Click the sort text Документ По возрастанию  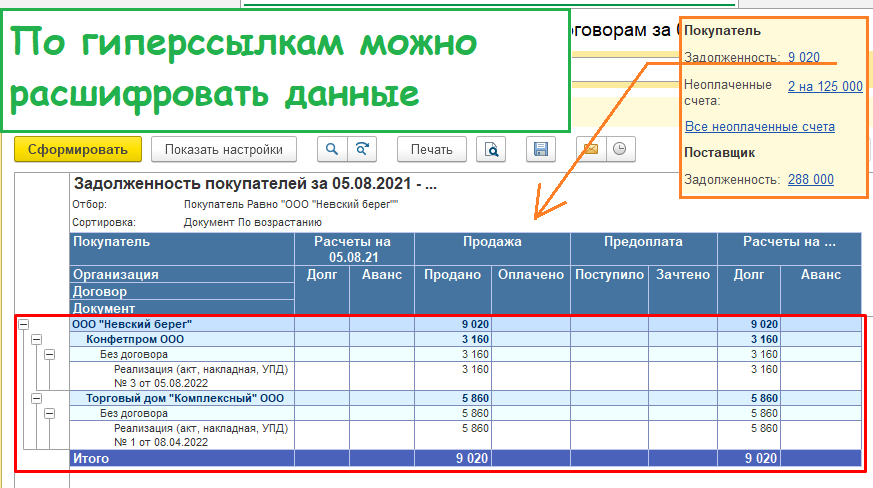[x=253, y=222]
